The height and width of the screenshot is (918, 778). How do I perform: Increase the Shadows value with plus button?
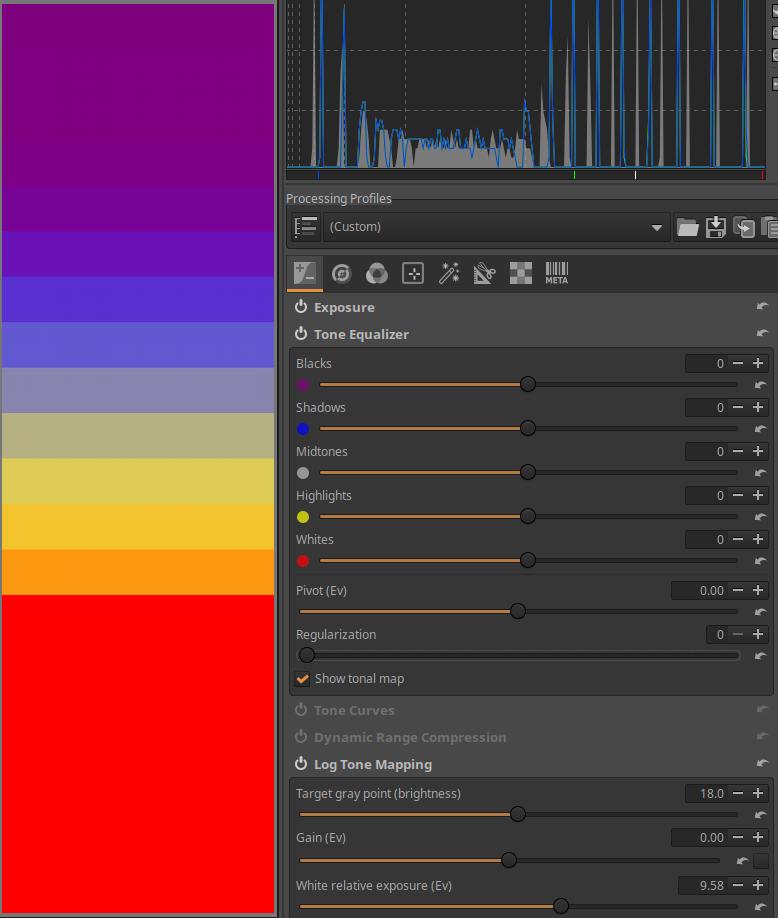click(758, 407)
